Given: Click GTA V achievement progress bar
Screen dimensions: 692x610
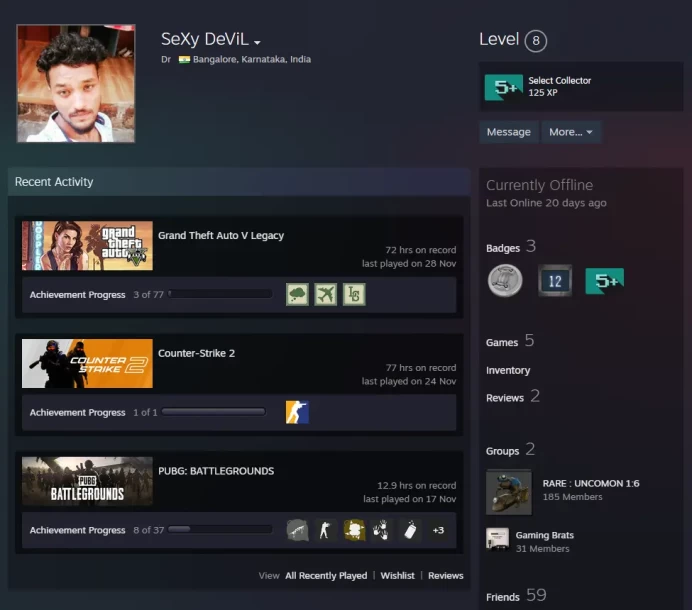Looking at the screenshot, I should pyautogui.click(x=220, y=294).
